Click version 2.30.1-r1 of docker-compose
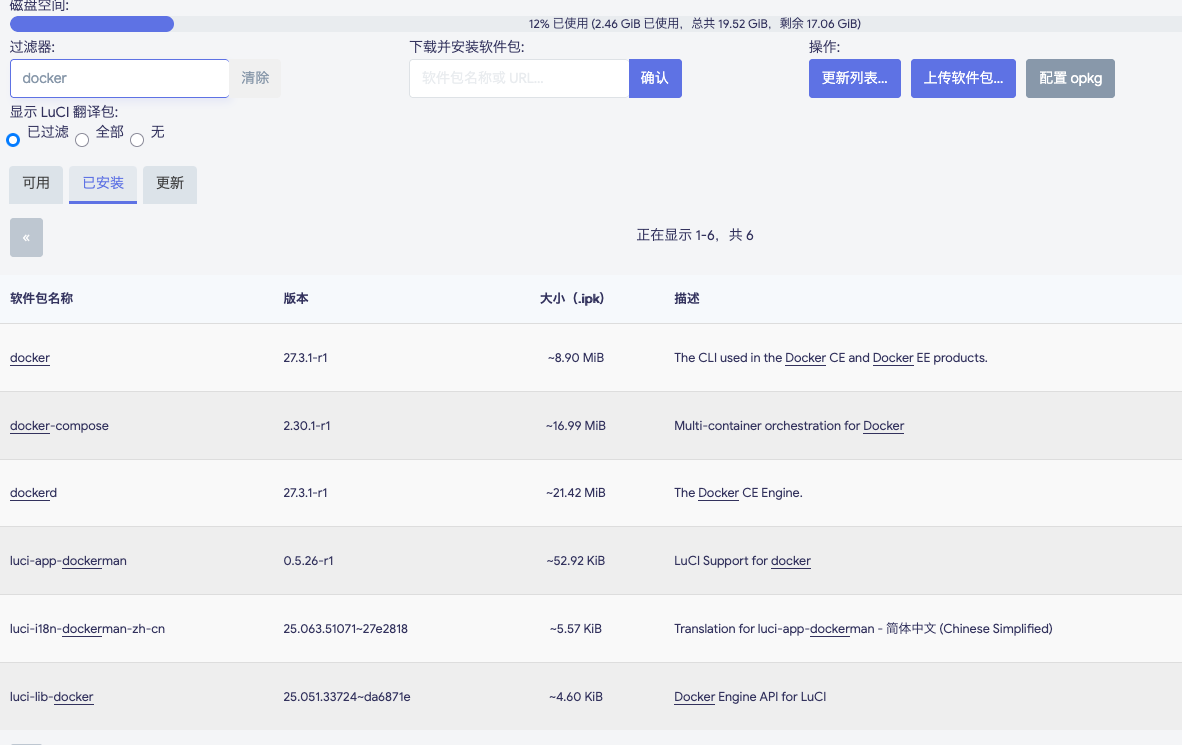The image size is (1182, 745). tap(307, 426)
